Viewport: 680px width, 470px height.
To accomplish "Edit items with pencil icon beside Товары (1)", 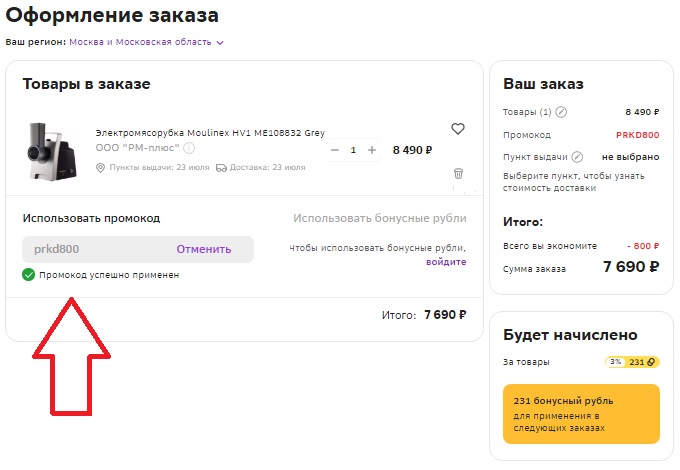I will [x=561, y=112].
